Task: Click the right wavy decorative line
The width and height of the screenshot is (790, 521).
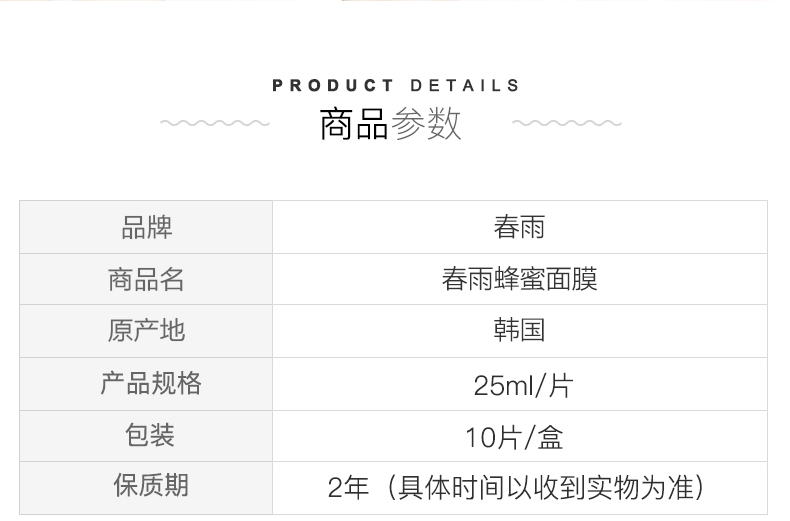Action: pyautogui.click(x=566, y=124)
